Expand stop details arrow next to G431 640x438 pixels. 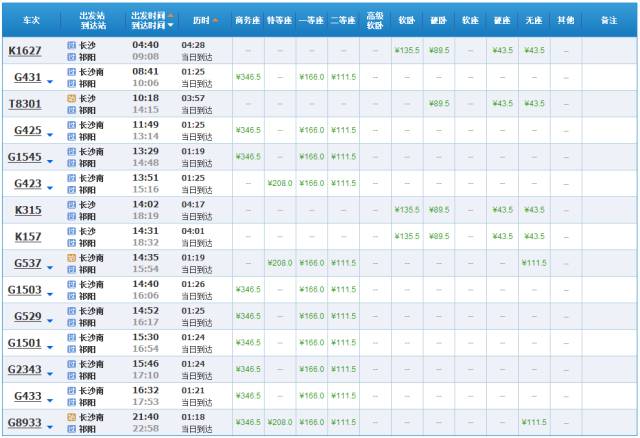coord(50,82)
